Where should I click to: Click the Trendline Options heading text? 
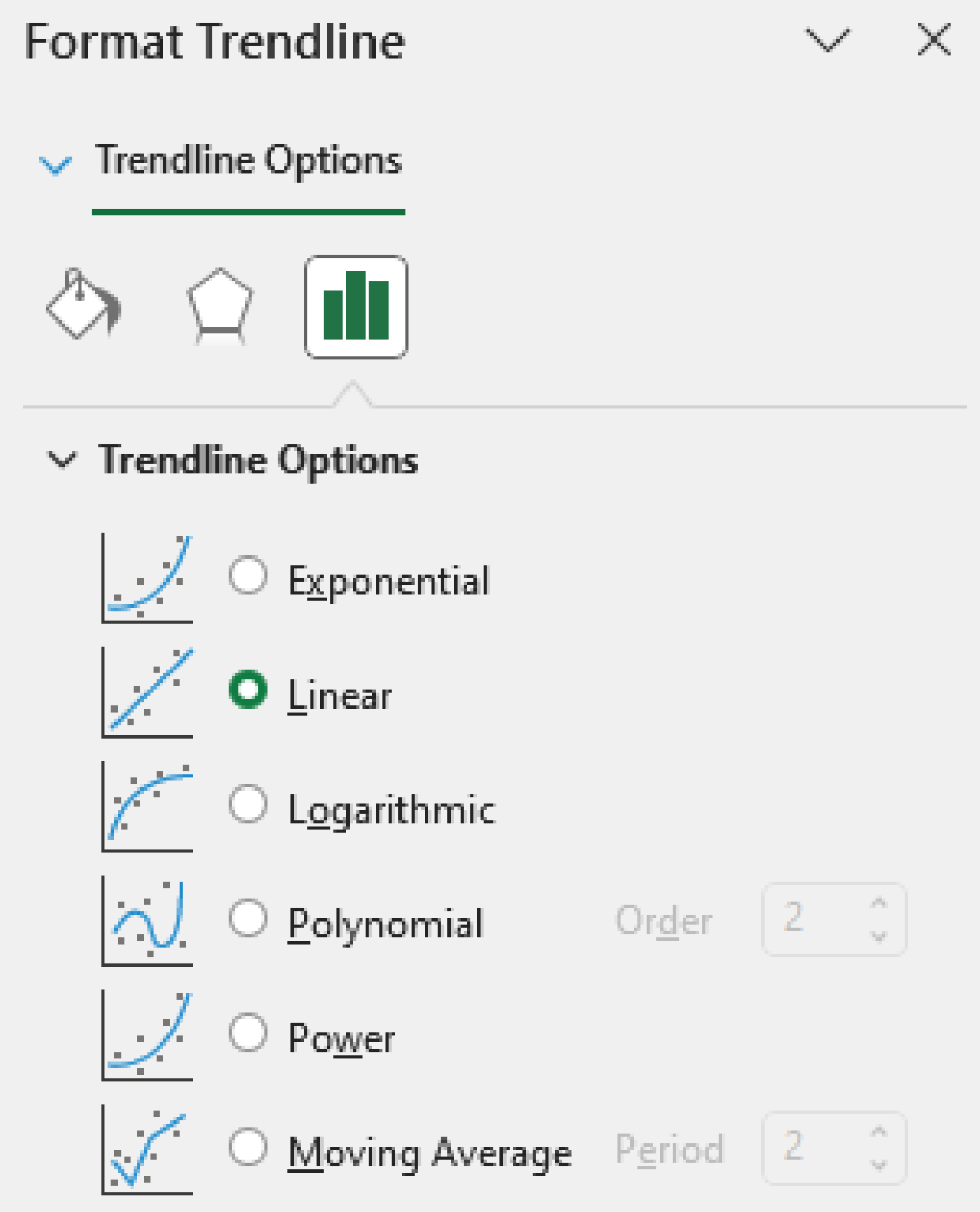pyautogui.click(x=258, y=460)
